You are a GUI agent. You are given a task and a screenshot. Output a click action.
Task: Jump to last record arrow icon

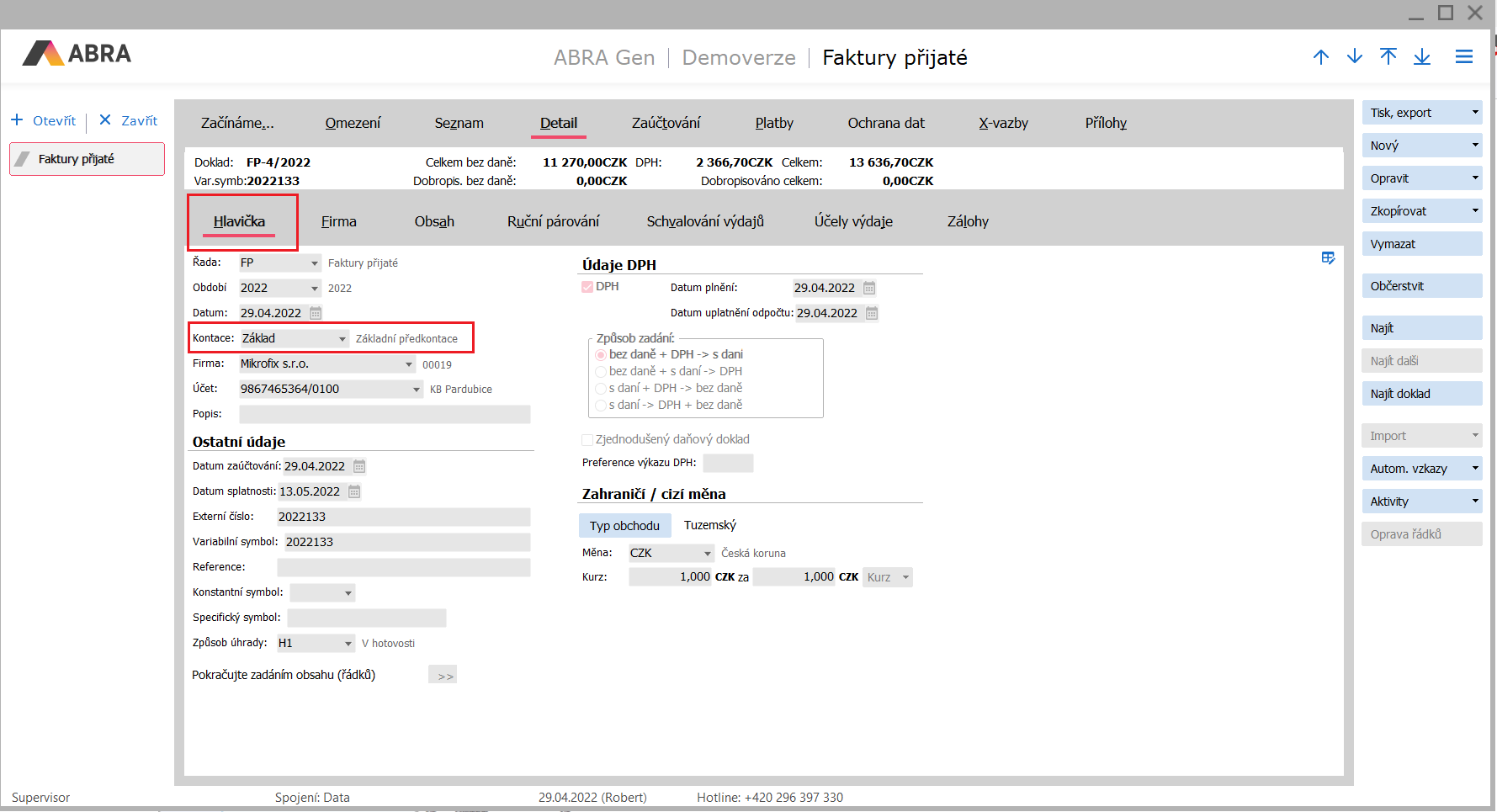click(x=1422, y=57)
